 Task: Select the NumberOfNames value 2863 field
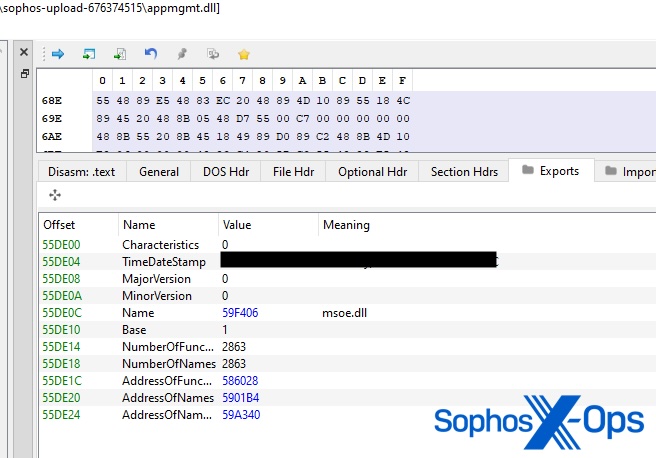click(236, 364)
